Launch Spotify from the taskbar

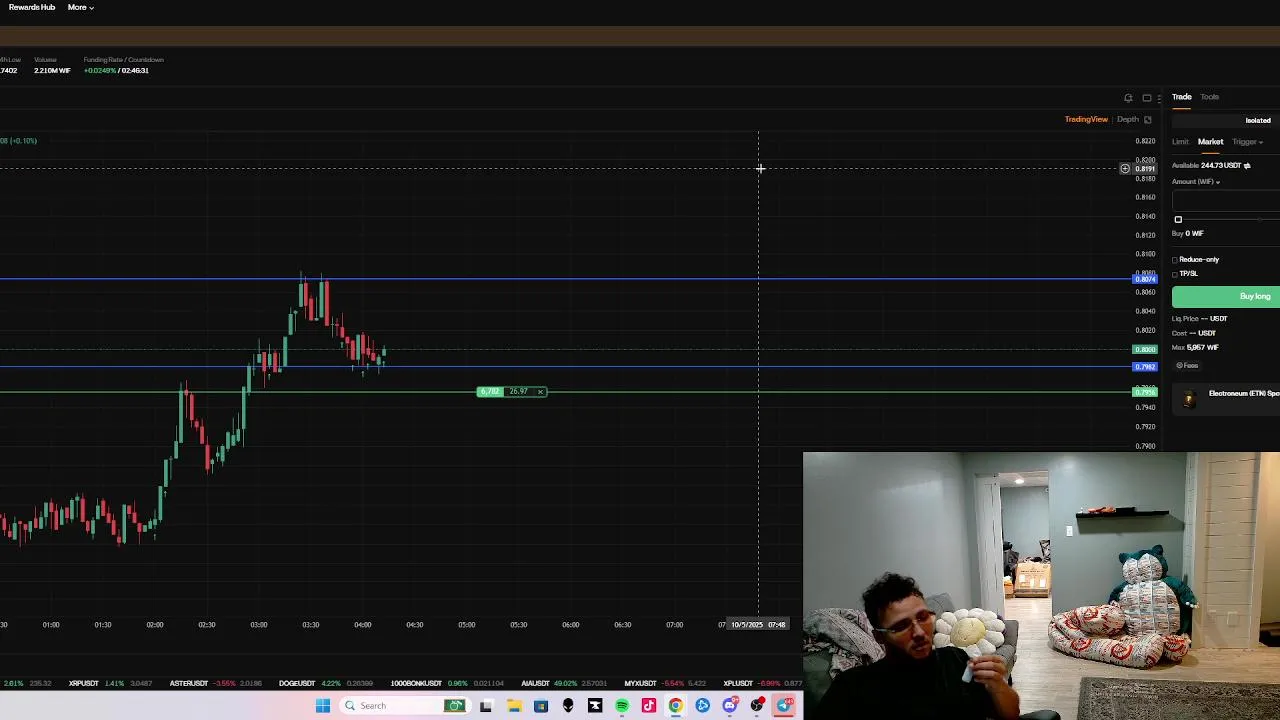click(622, 706)
